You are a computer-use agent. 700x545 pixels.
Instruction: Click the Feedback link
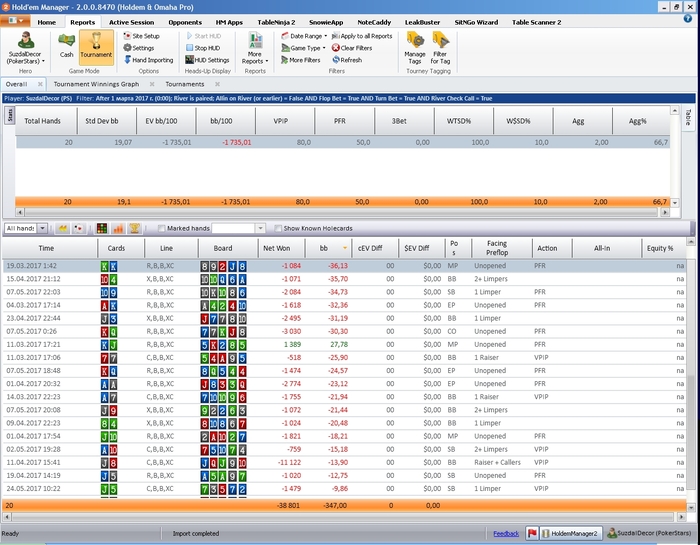pyautogui.click(x=506, y=533)
